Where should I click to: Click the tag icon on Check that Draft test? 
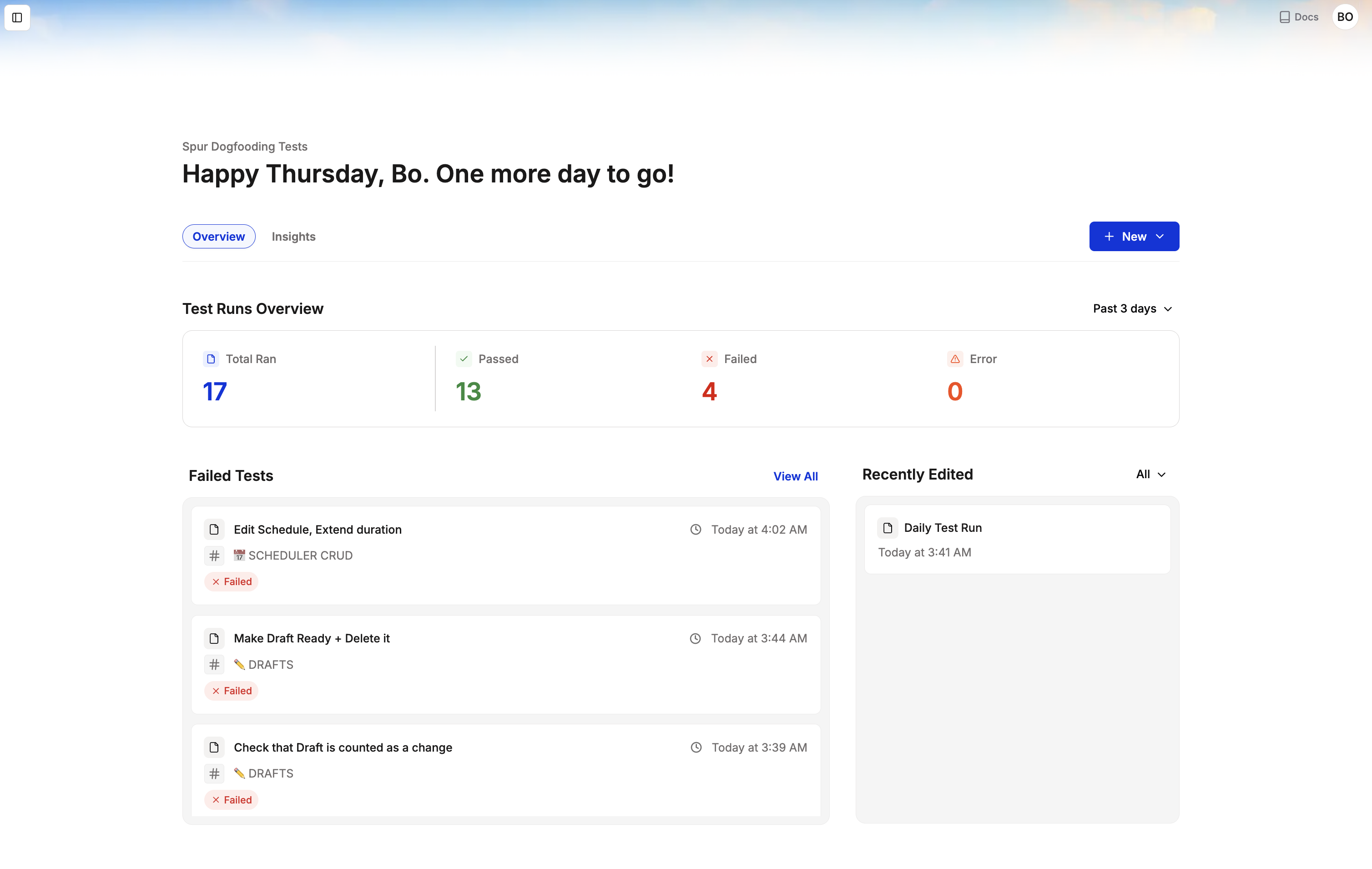tap(214, 773)
